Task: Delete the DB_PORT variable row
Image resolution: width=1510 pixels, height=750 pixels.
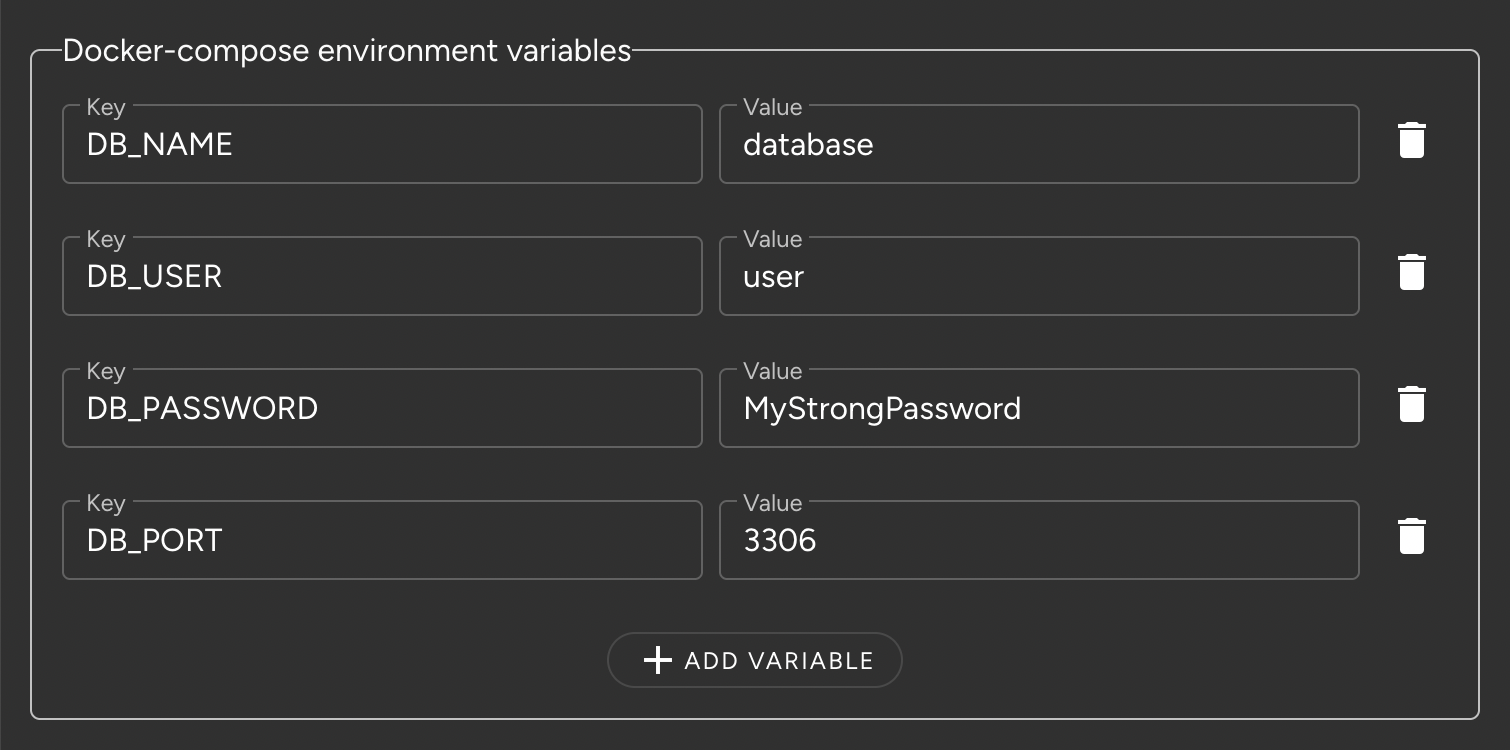Action: click(x=1411, y=536)
